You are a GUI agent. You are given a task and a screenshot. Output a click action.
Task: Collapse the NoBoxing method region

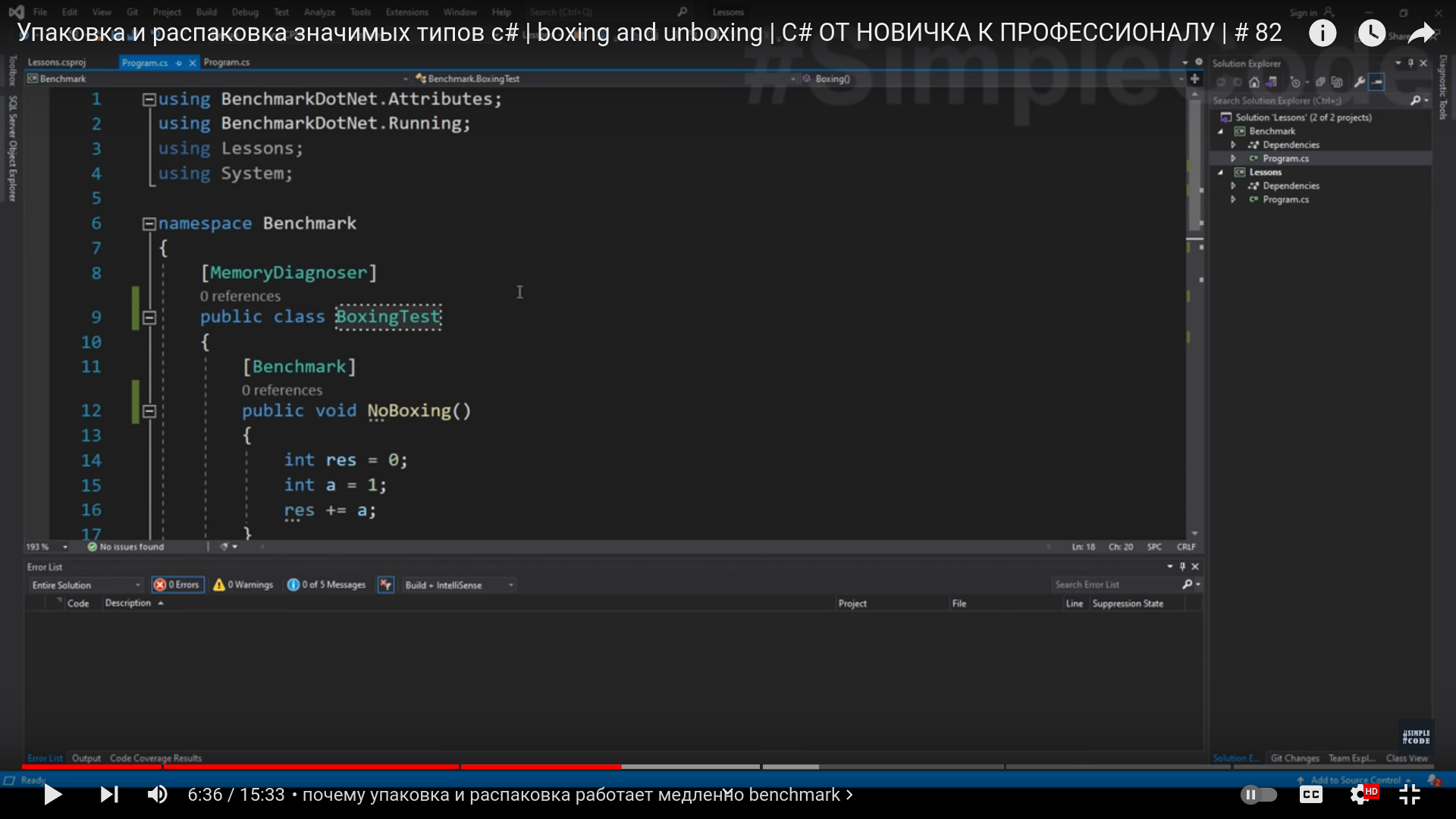tap(149, 411)
